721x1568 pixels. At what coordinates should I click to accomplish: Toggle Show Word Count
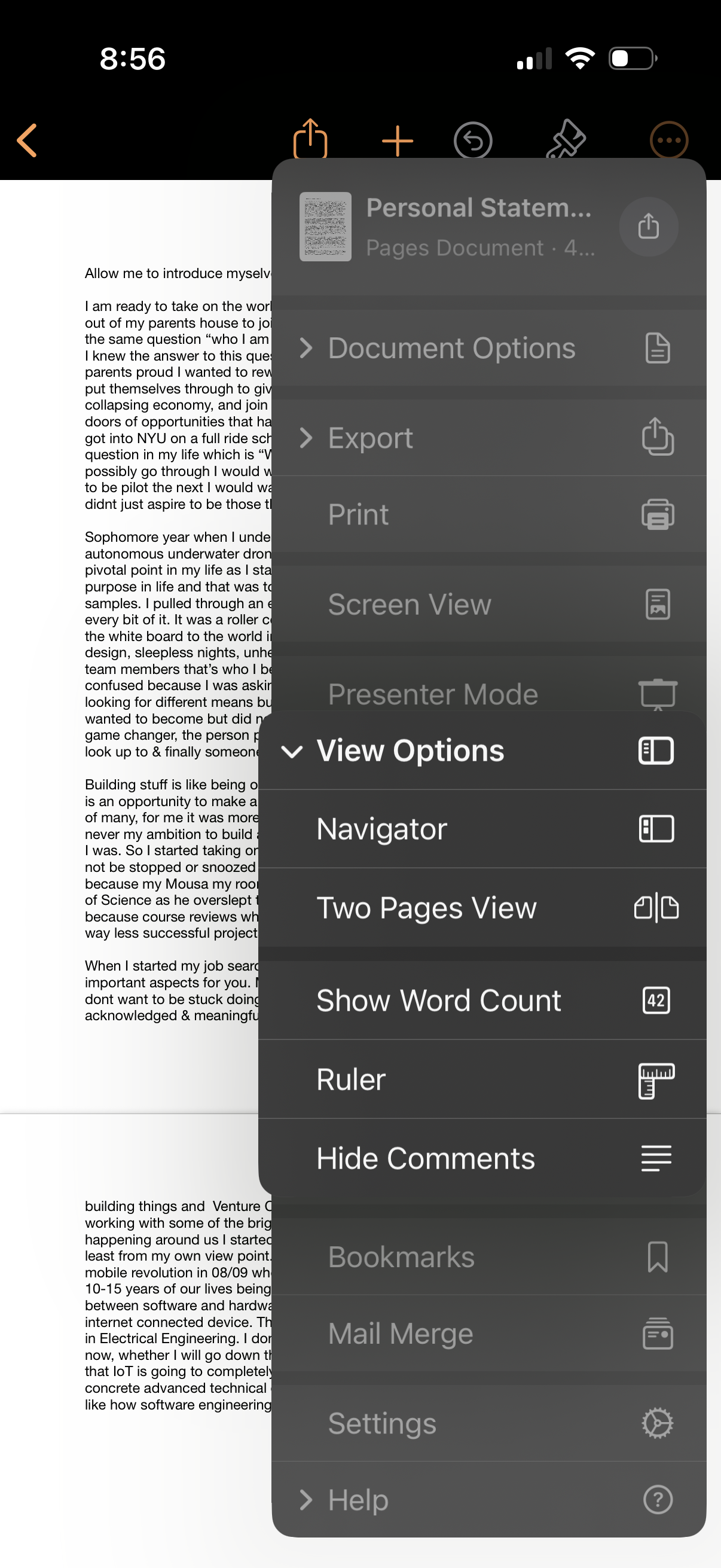coord(482,1000)
